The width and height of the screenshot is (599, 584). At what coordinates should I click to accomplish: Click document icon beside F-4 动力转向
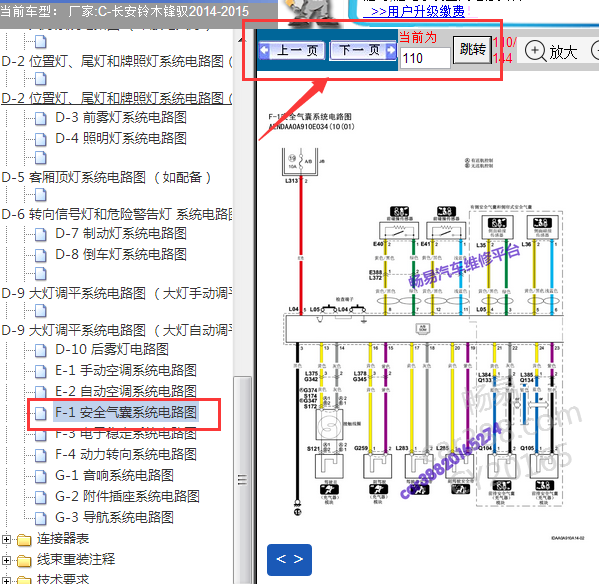pyautogui.click(x=40, y=456)
